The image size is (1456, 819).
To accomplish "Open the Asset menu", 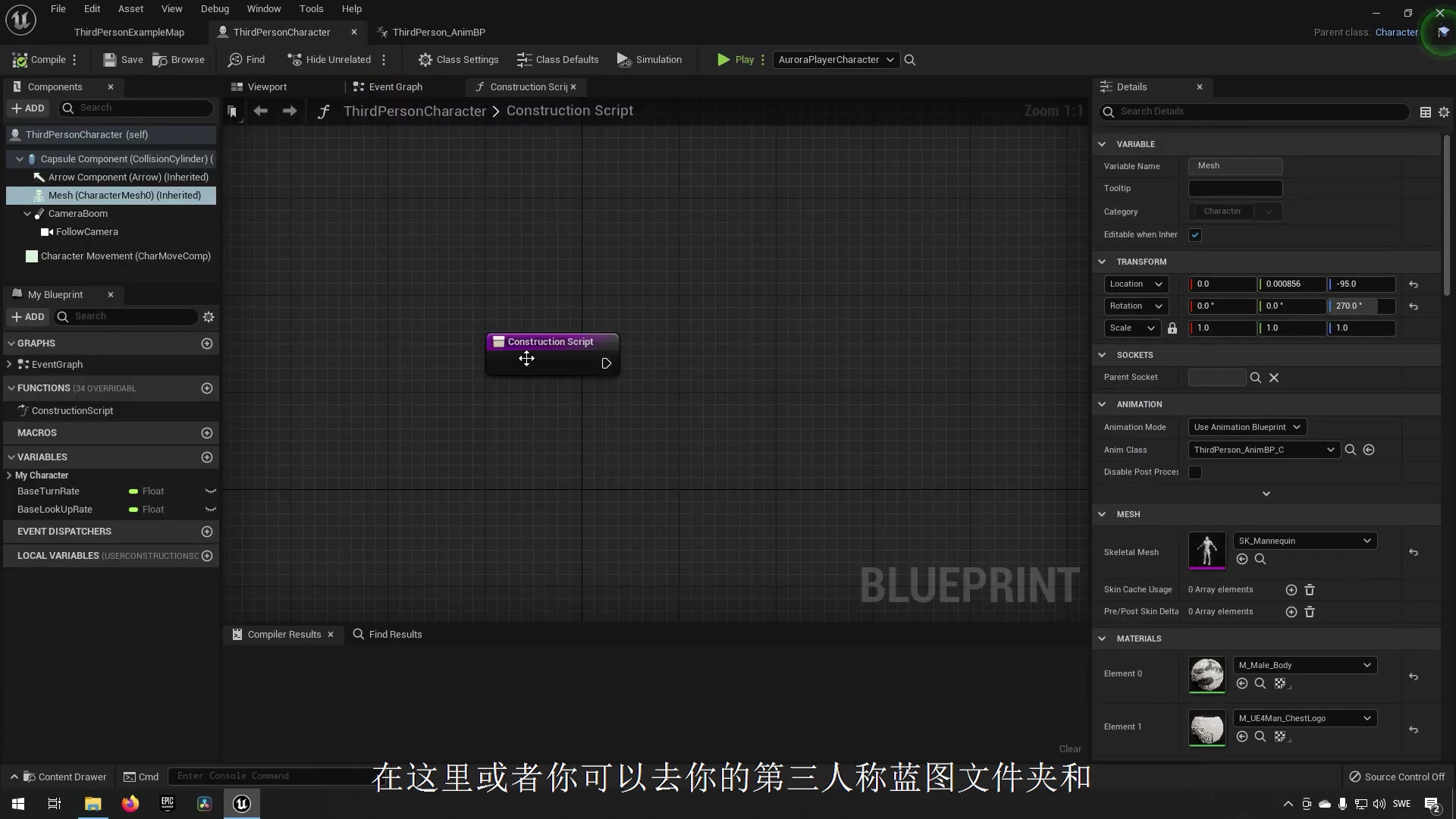I will coord(130,8).
